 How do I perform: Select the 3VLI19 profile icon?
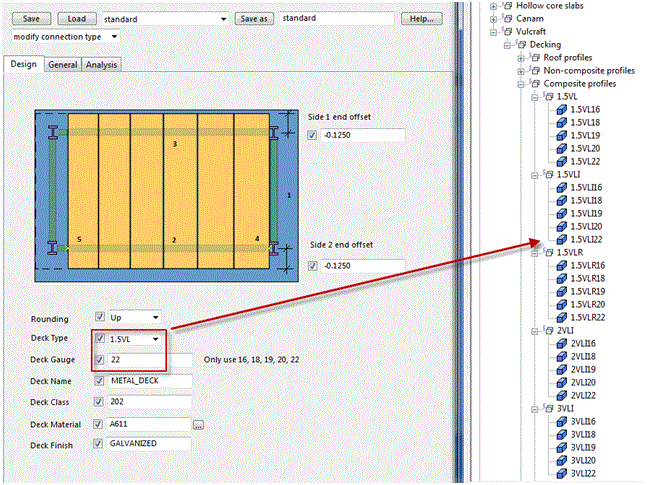pyautogui.click(x=561, y=447)
